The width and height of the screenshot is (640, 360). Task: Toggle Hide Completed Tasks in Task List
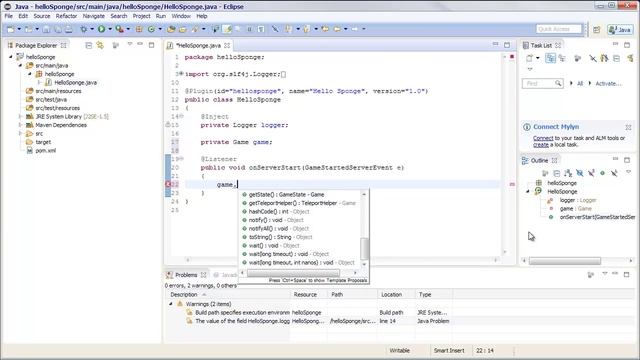point(593,58)
